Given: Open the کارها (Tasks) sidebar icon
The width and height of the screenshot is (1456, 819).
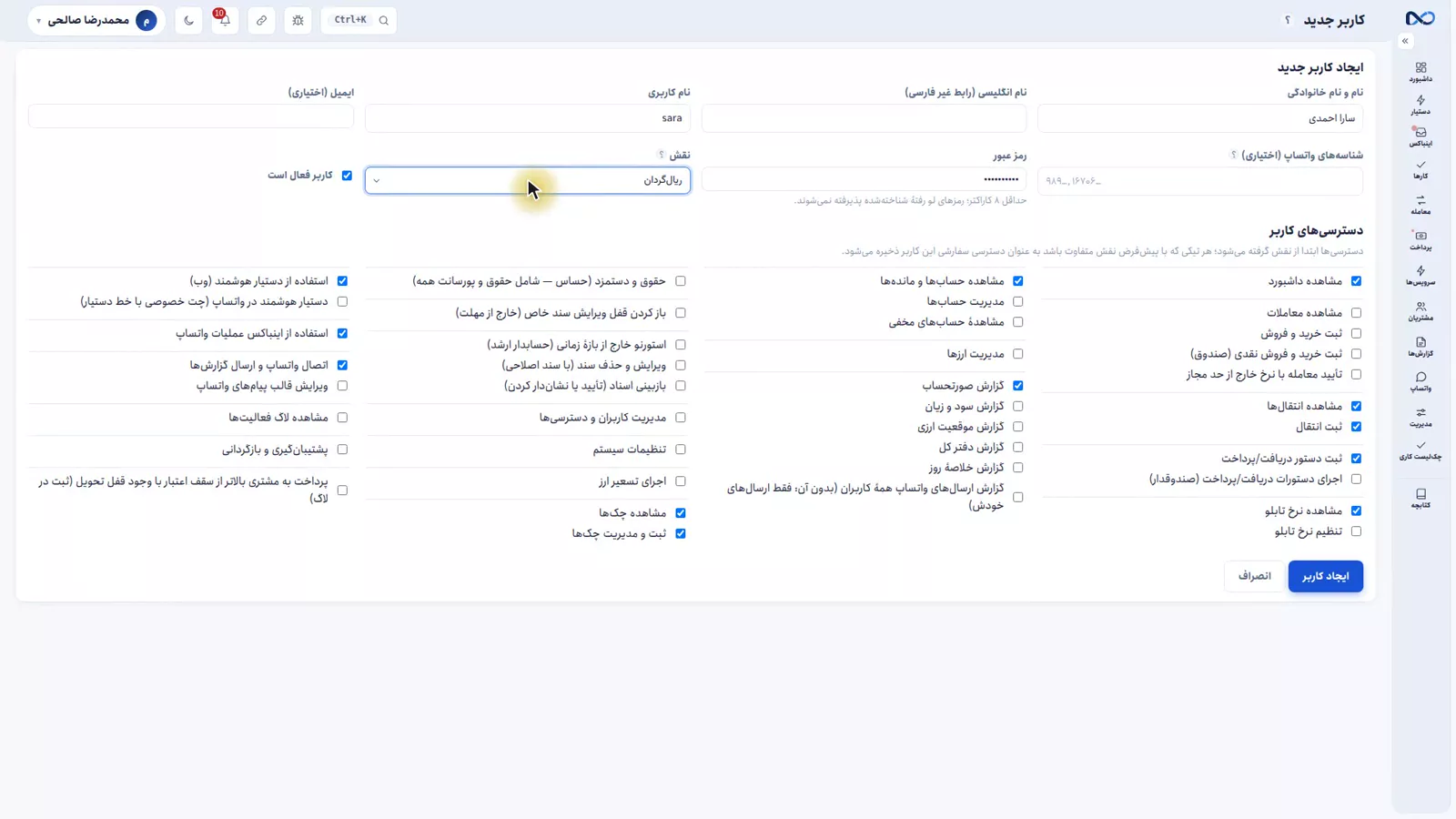Looking at the screenshot, I should 1421,169.
